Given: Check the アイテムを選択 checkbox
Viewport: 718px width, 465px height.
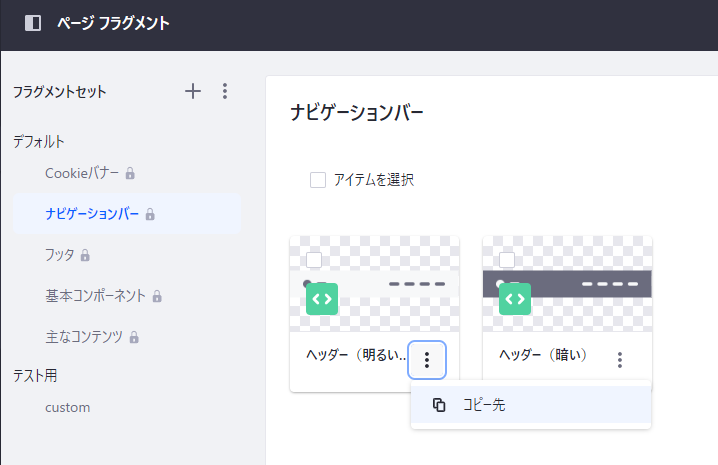Looking at the screenshot, I should click(318, 180).
